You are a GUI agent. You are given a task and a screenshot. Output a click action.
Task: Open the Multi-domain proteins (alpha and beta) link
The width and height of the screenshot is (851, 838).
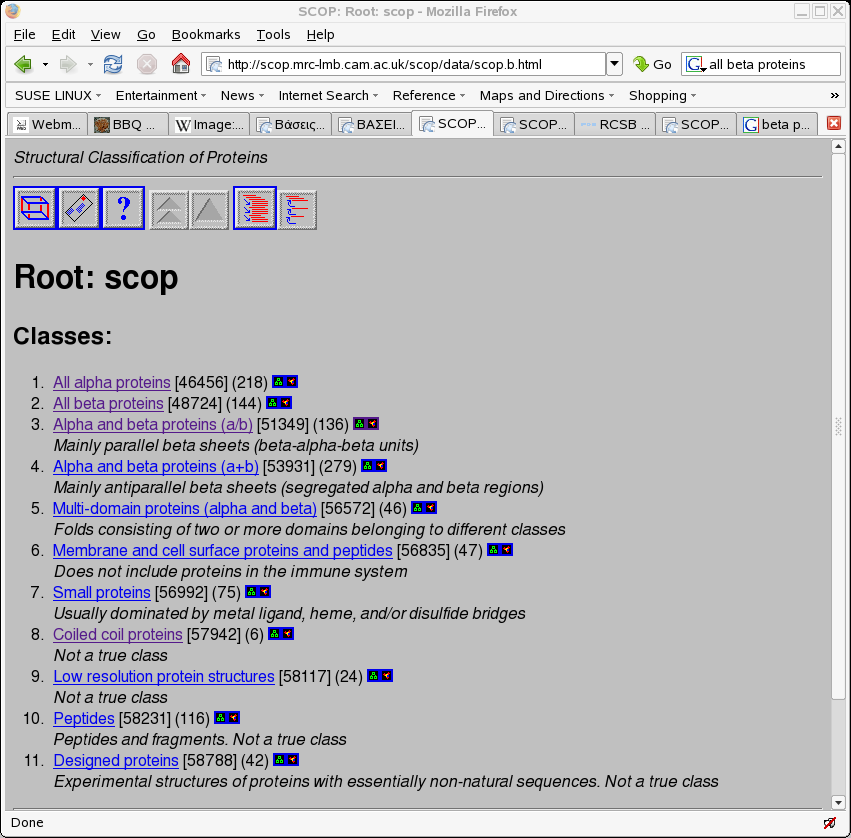click(185, 509)
